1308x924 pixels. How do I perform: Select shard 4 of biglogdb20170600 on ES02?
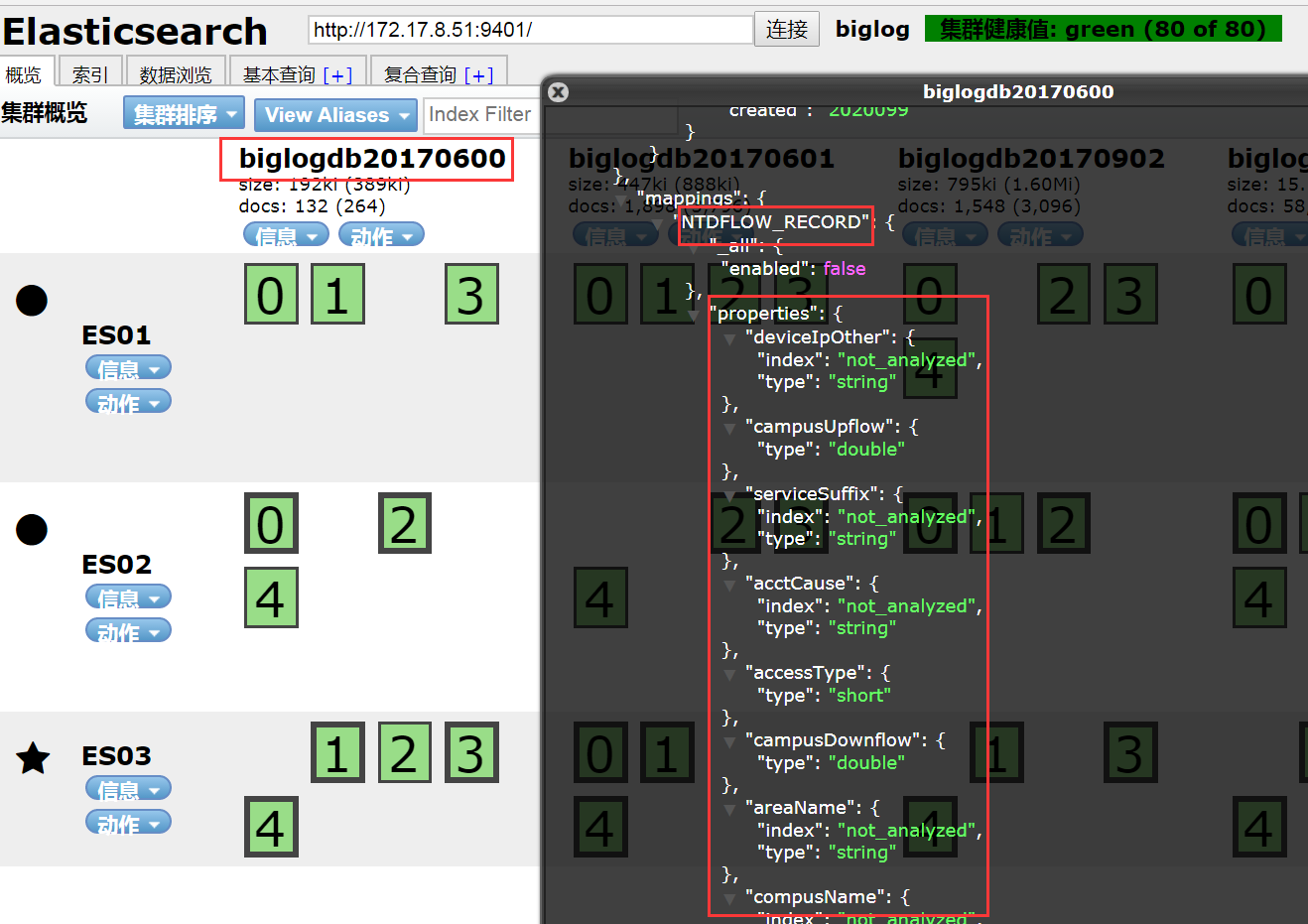(271, 598)
